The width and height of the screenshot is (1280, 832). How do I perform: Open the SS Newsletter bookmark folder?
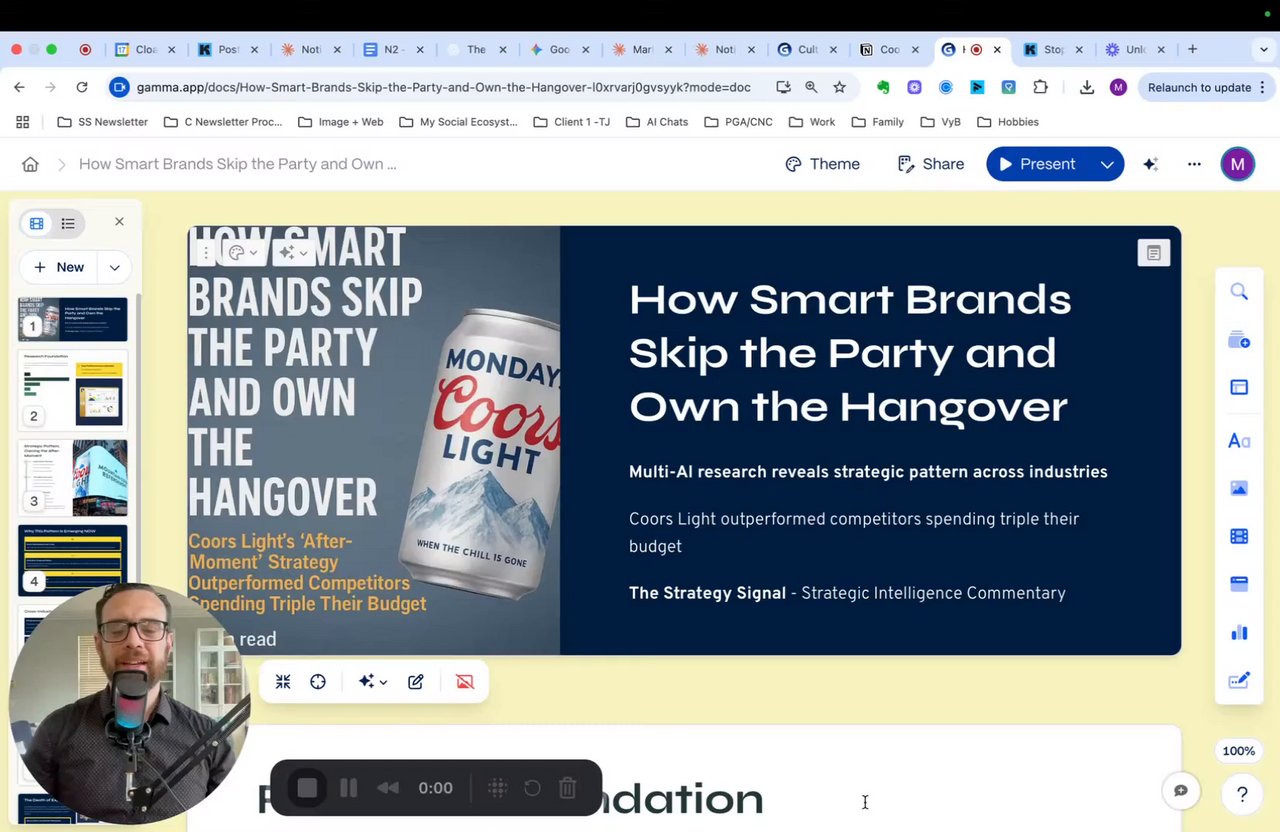click(x=103, y=122)
